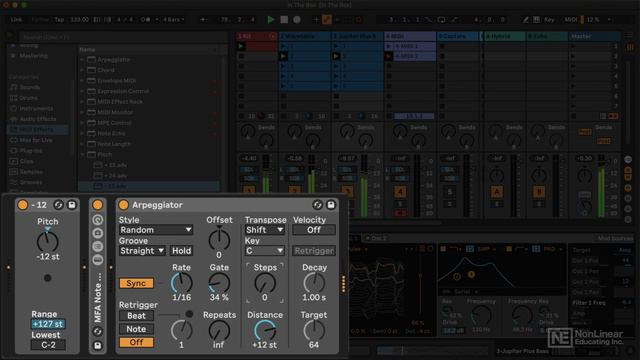Open the 4 Bars quantization dropdown

coord(173,19)
